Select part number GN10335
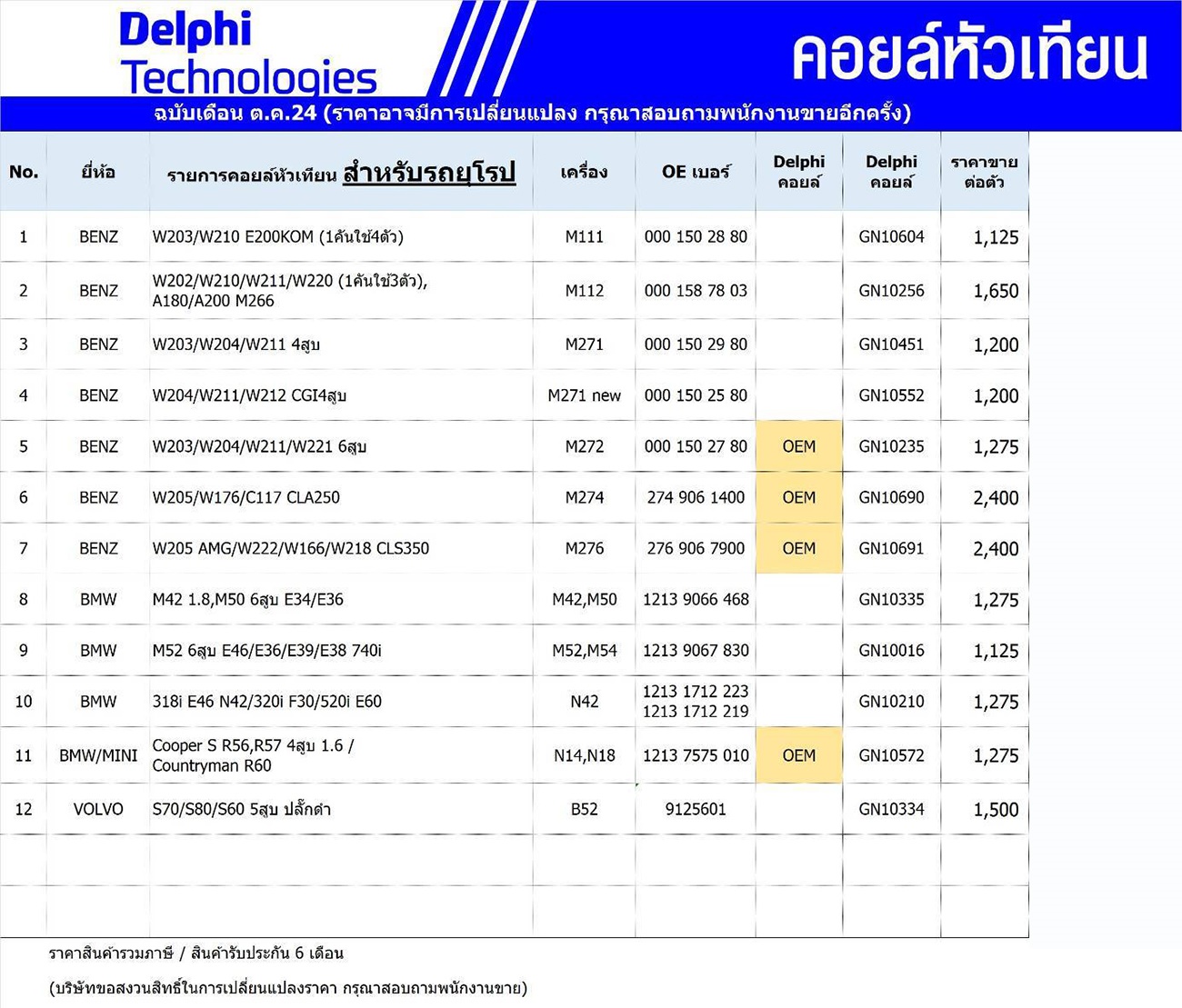This screenshot has height=1008, width=1182. point(891,599)
